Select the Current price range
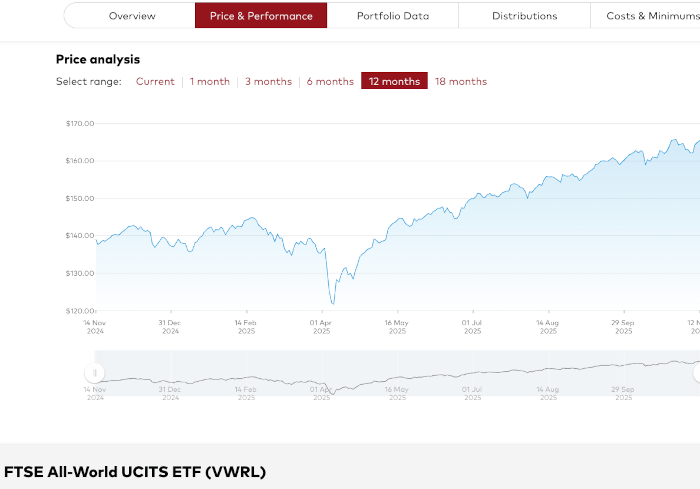Screen dimensions: 700x489 (155, 81)
